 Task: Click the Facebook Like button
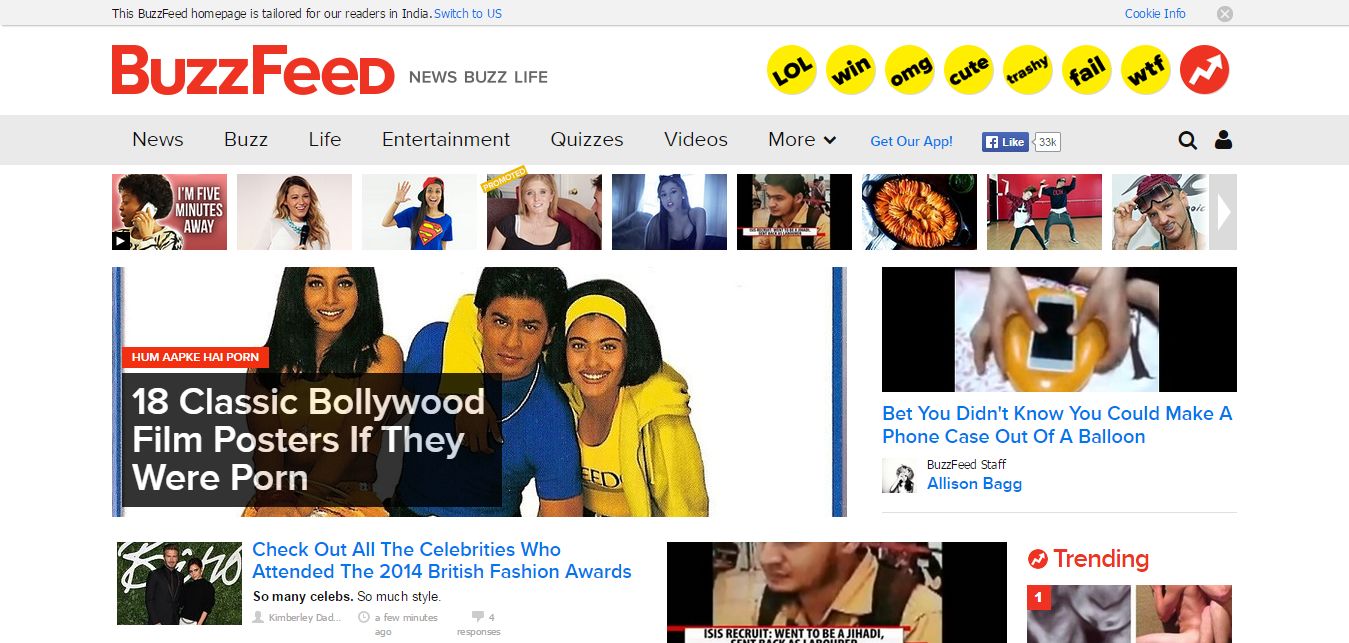(1005, 142)
